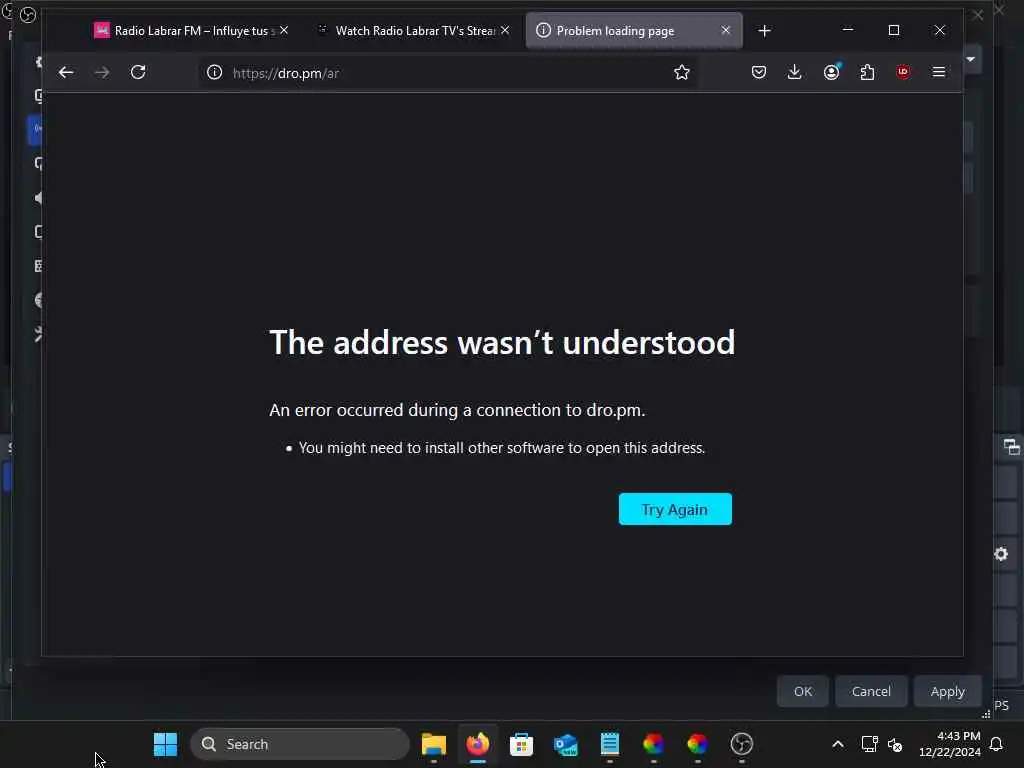Open OBS Studio from the taskbar
Viewport: 1024px width, 768px height.
(741, 744)
